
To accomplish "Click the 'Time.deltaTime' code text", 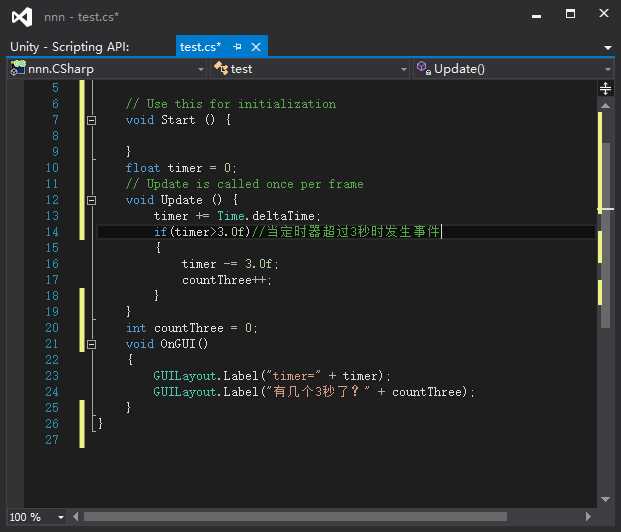I will [x=268, y=216].
